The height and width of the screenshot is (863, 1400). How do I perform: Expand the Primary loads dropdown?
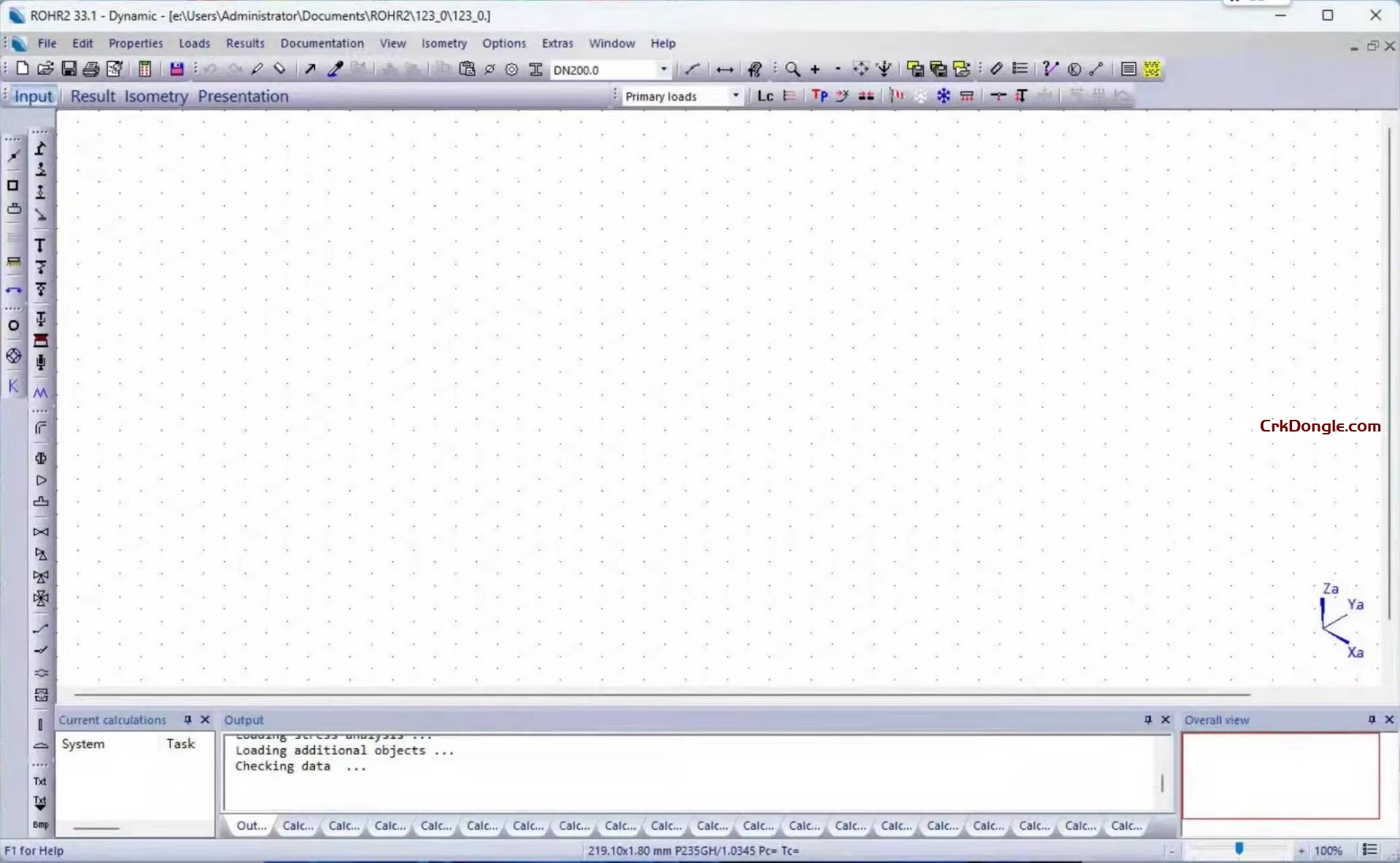[x=735, y=95]
